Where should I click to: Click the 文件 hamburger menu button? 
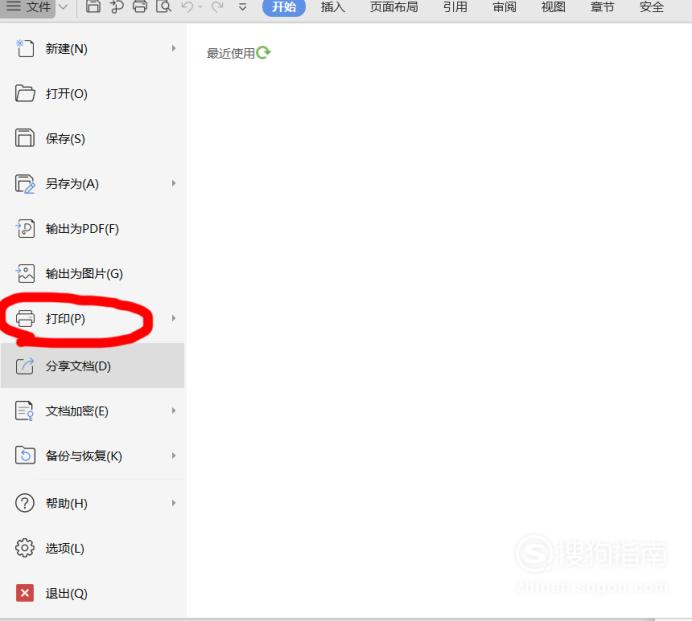[x=27, y=7]
